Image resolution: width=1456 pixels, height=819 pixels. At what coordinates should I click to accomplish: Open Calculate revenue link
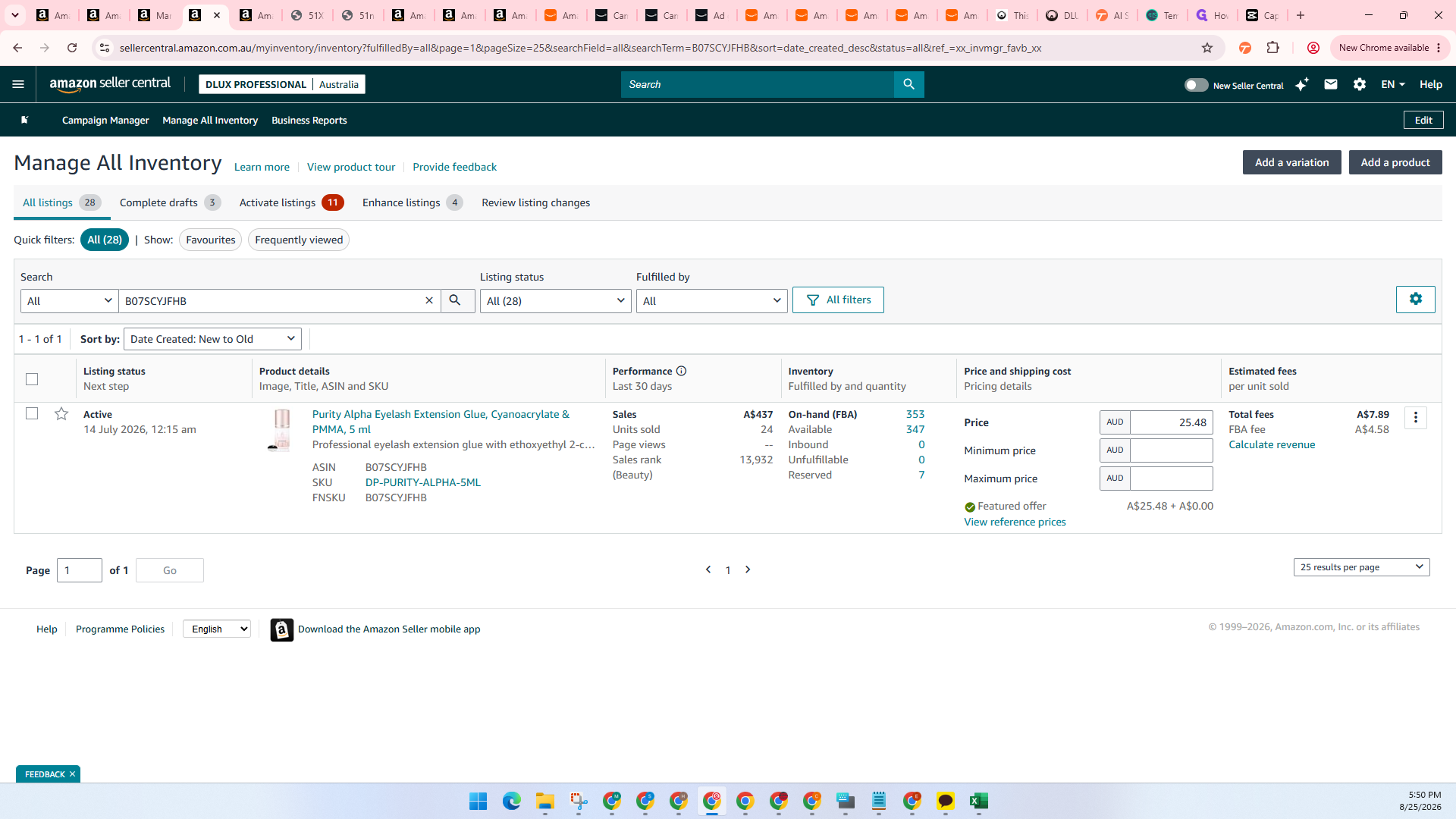(1272, 444)
